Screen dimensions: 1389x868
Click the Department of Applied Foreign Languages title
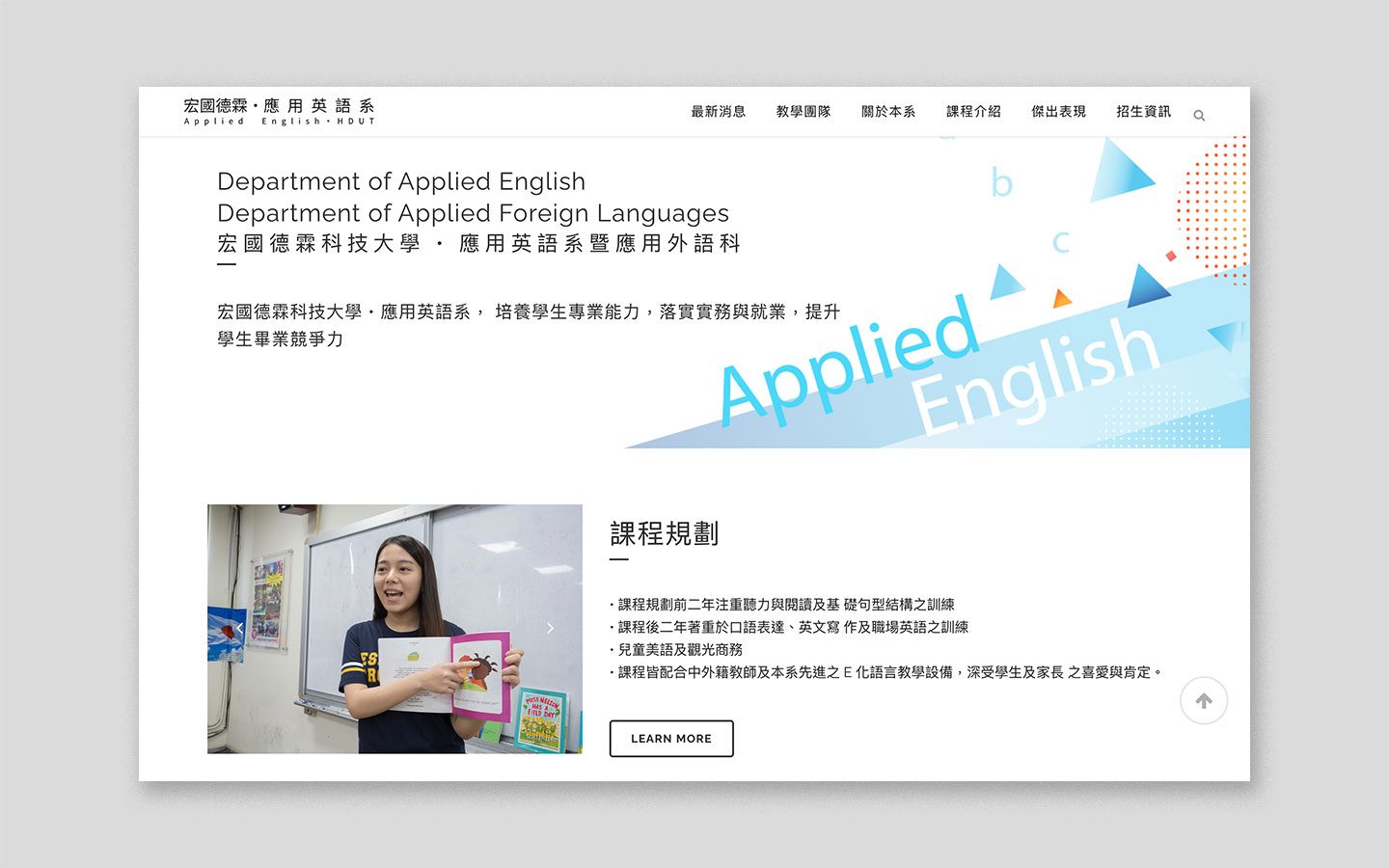pyautogui.click(x=473, y=213)
